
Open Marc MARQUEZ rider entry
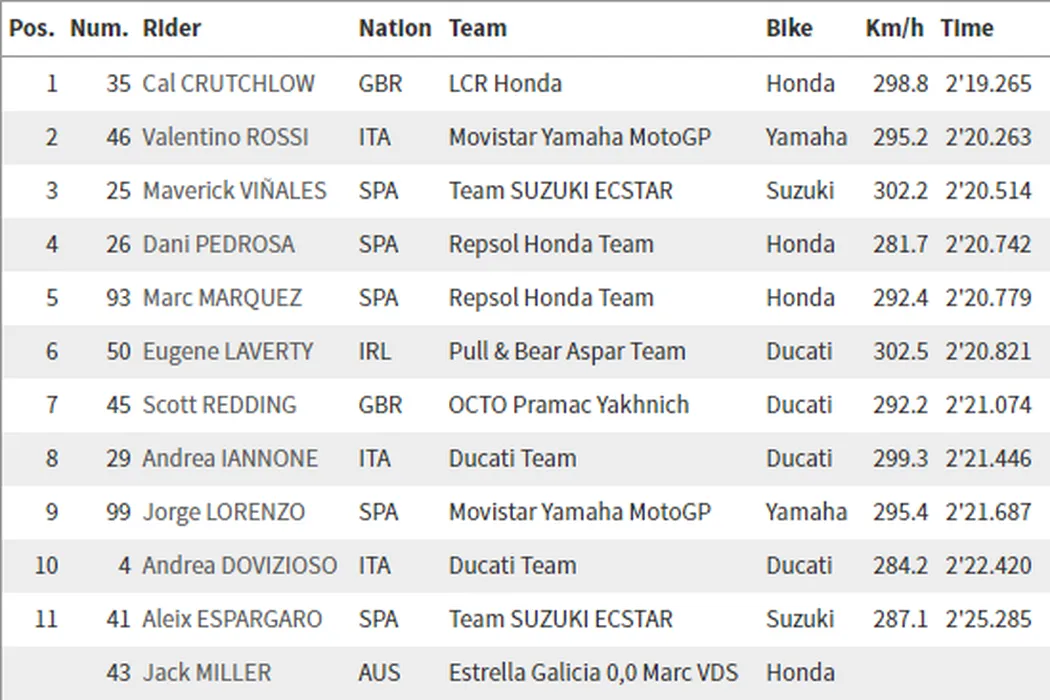(222, 298)
